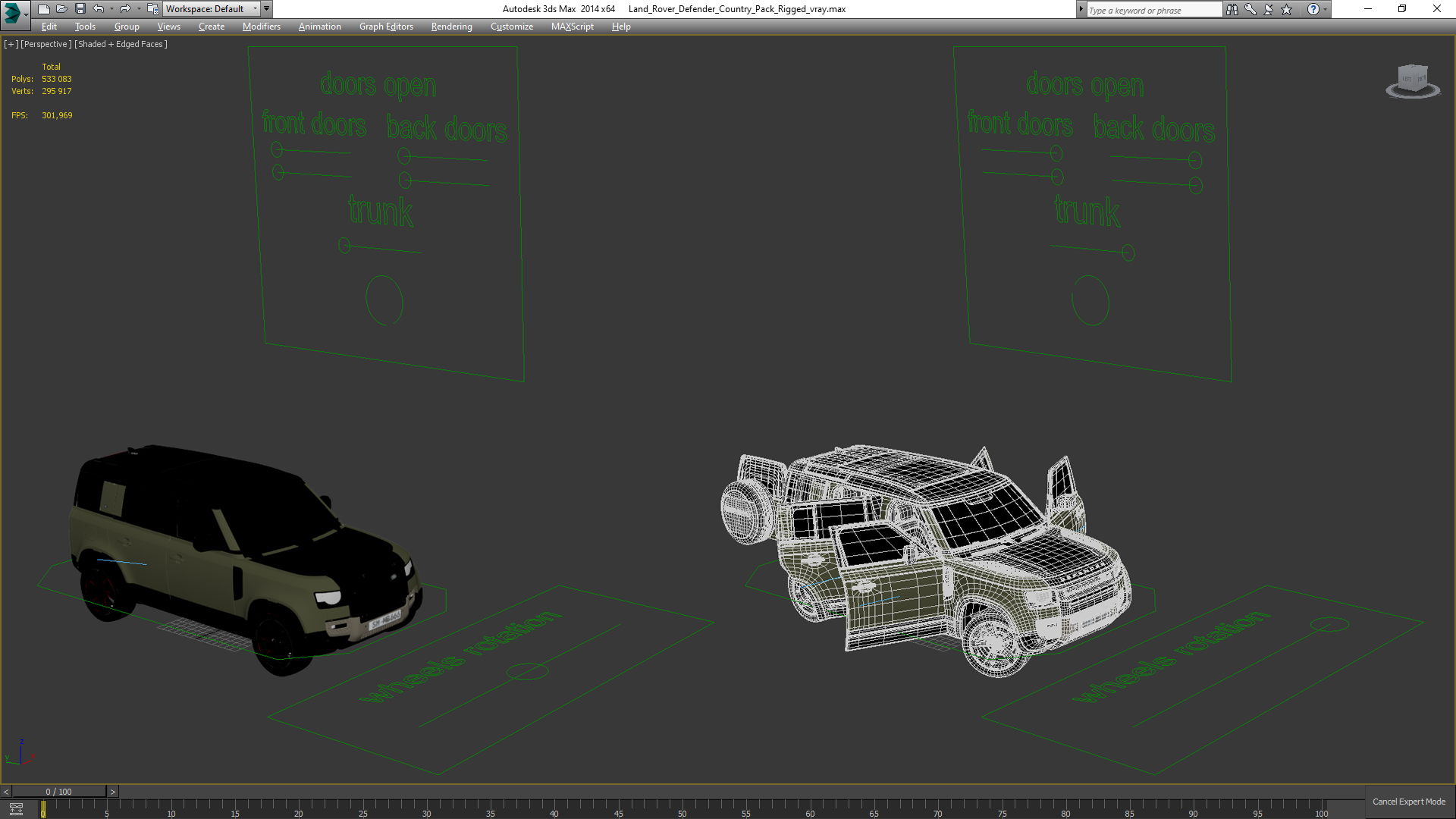Viewport: 1456px width, 819px height.
Task: Open the Customize Quick Access Toolbar arrow
Action: 267,9
